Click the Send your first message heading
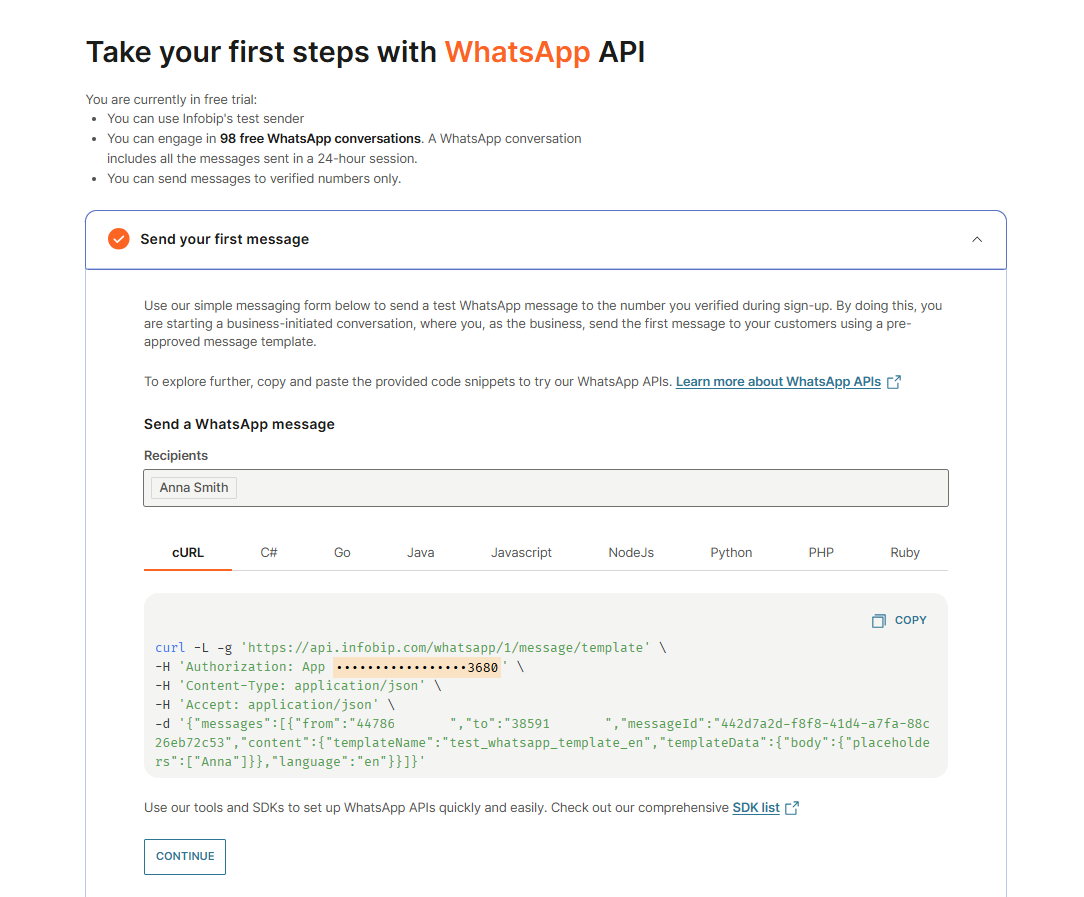Image resolution: width=1084 pixels, height=897 pixels. [x=225, y=239]
